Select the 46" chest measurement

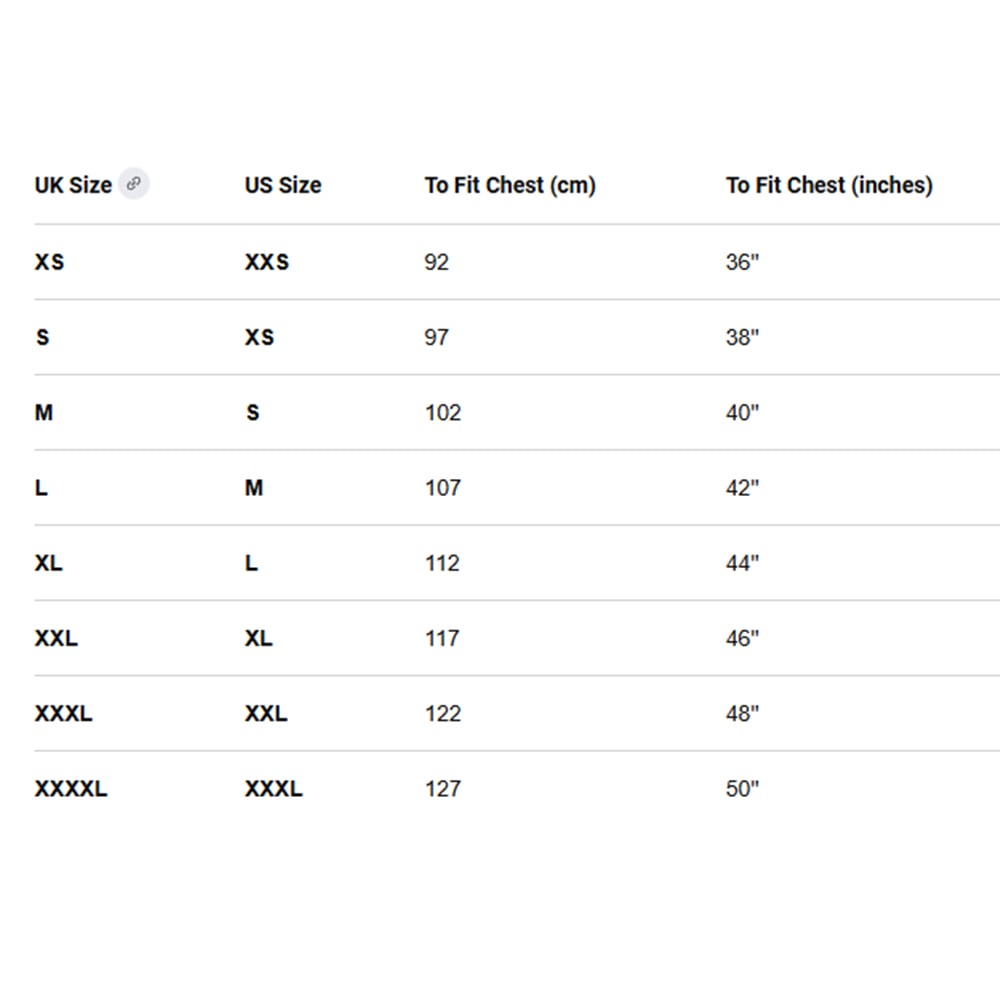click(742, 638)
